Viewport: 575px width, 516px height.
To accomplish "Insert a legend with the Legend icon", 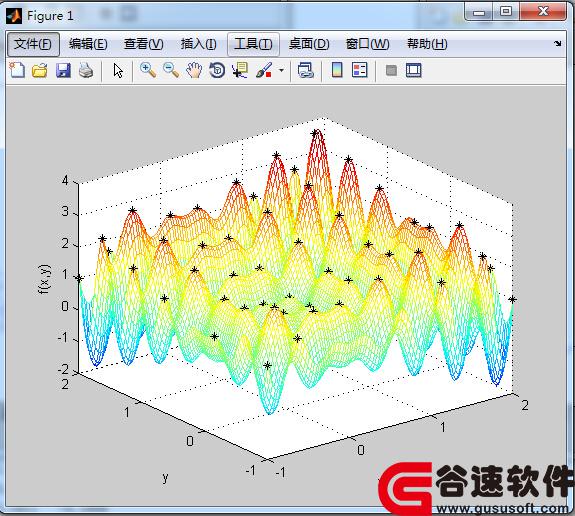I will pyautogui.click(x=360, y=70).
